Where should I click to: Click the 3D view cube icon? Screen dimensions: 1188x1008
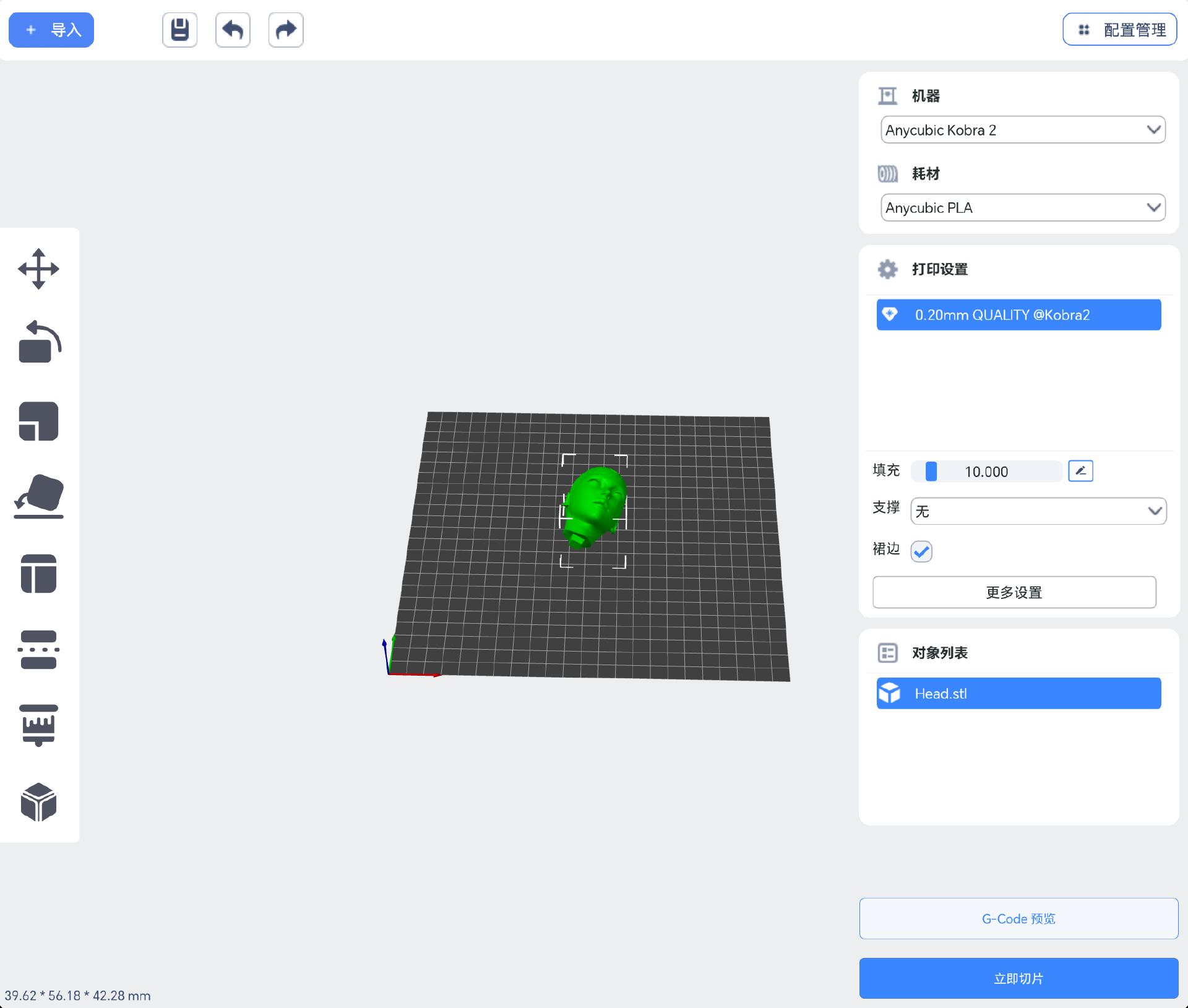pos(39,803)
